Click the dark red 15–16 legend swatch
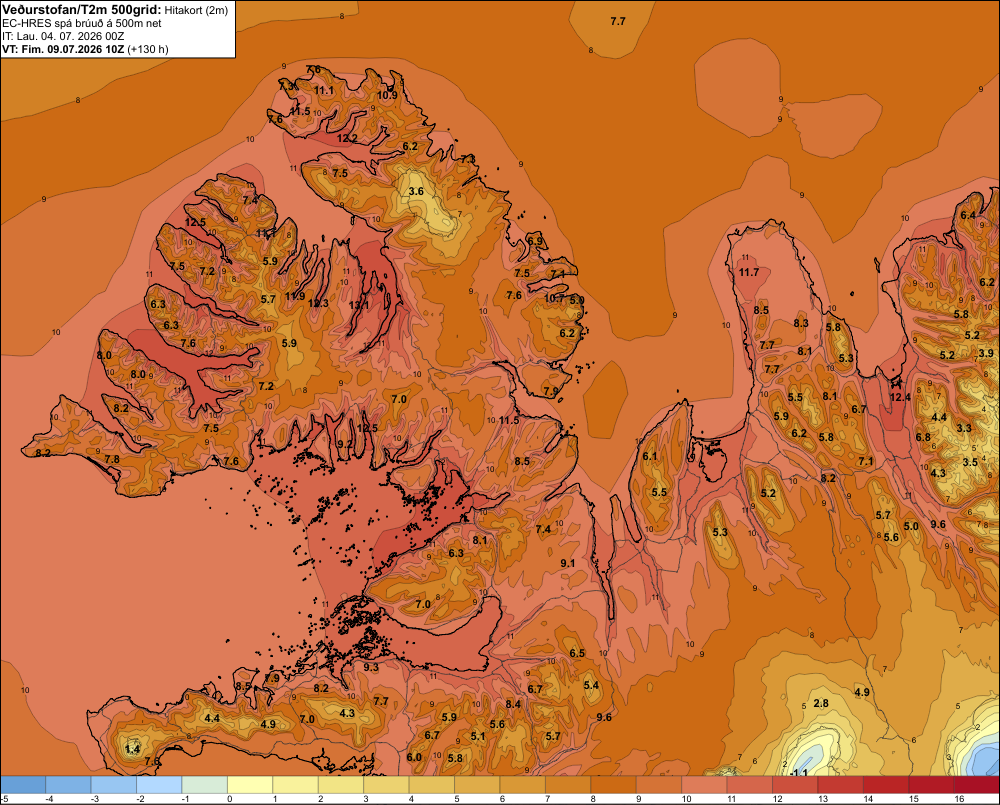This screenshot has height=805, width=1000. point(931,785)
